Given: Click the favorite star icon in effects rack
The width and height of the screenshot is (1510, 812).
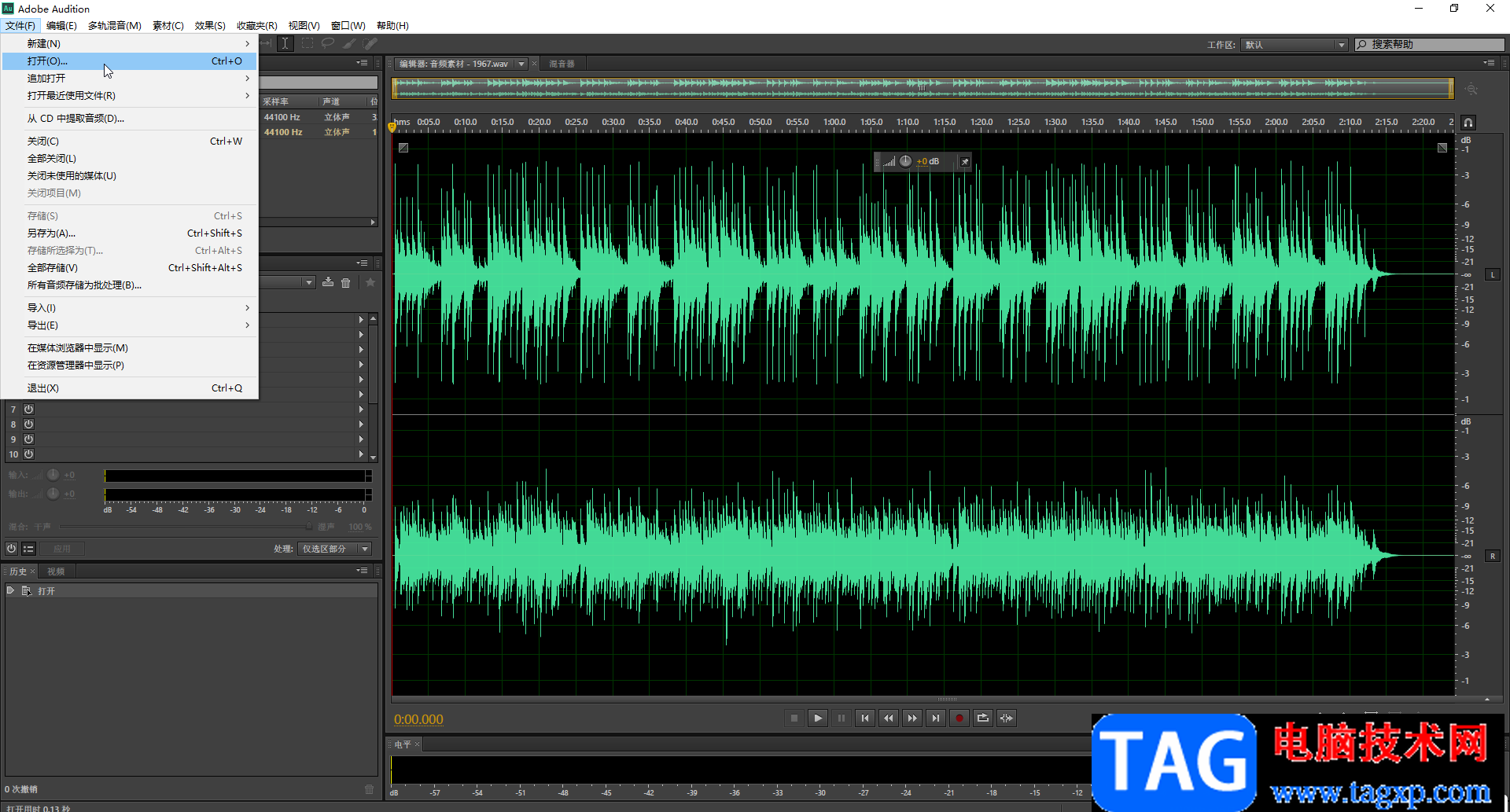Looking at the screenshot, I should click(370, 282).
